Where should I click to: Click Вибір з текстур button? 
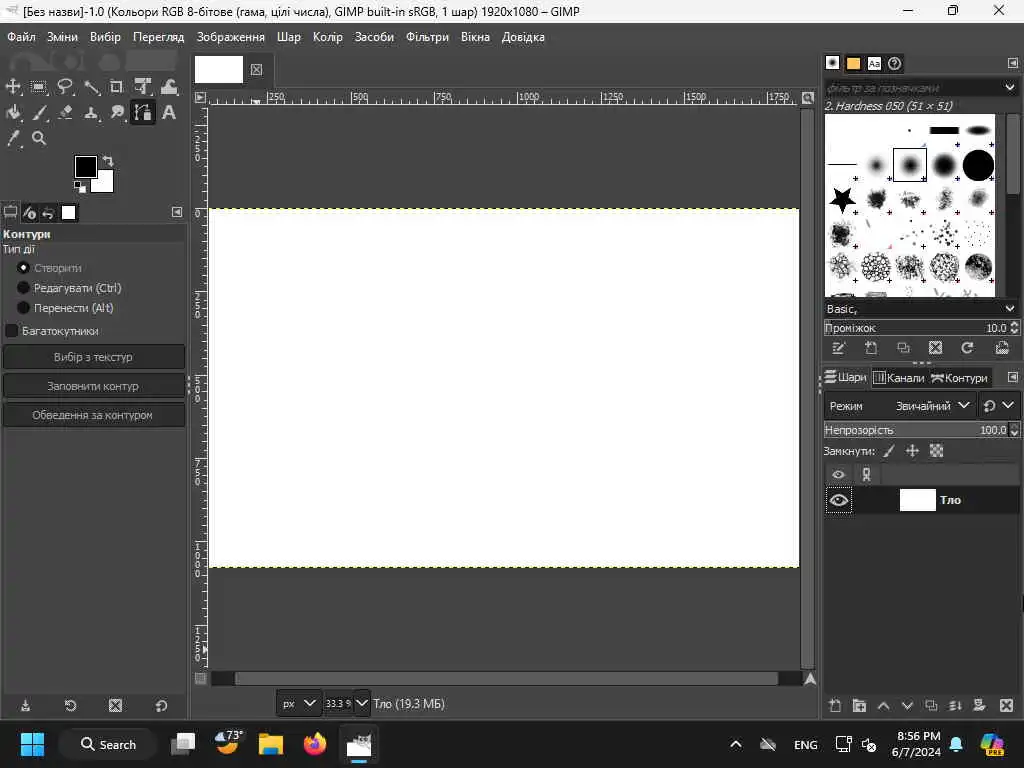[x=93, y=357]
